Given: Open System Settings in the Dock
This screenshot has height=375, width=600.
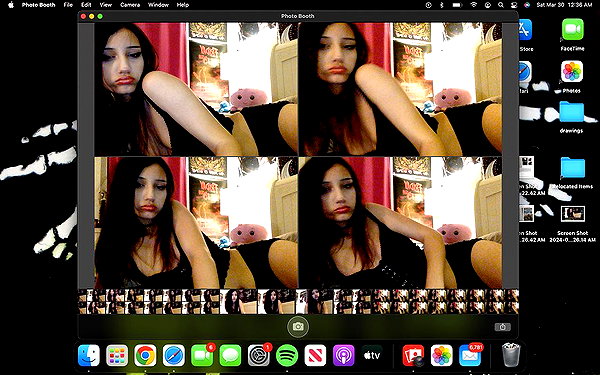Looking at the screenshot, I should click(259, 355).
